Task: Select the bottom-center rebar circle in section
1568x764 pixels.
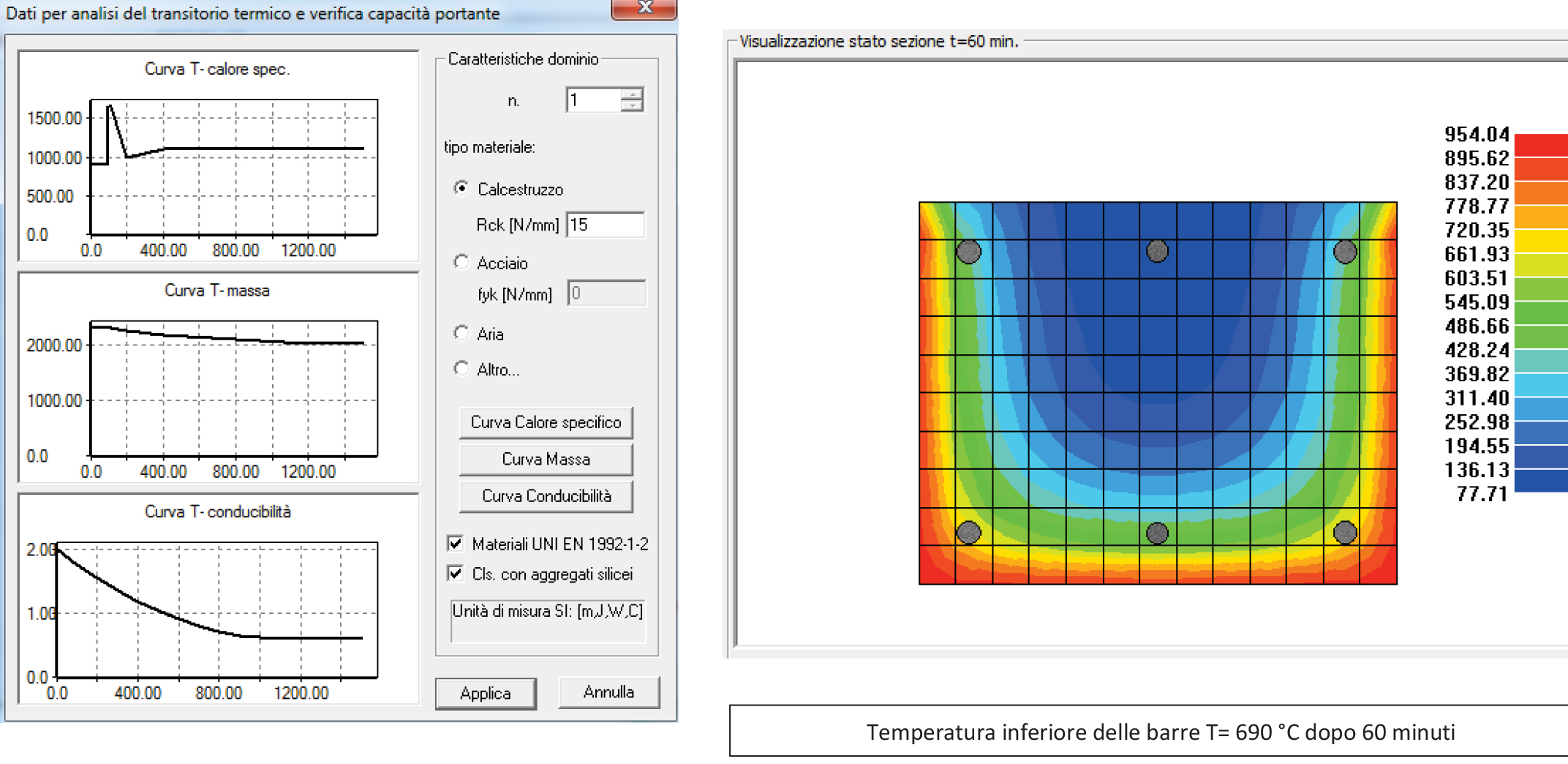Action: (x=1157, y=533)
